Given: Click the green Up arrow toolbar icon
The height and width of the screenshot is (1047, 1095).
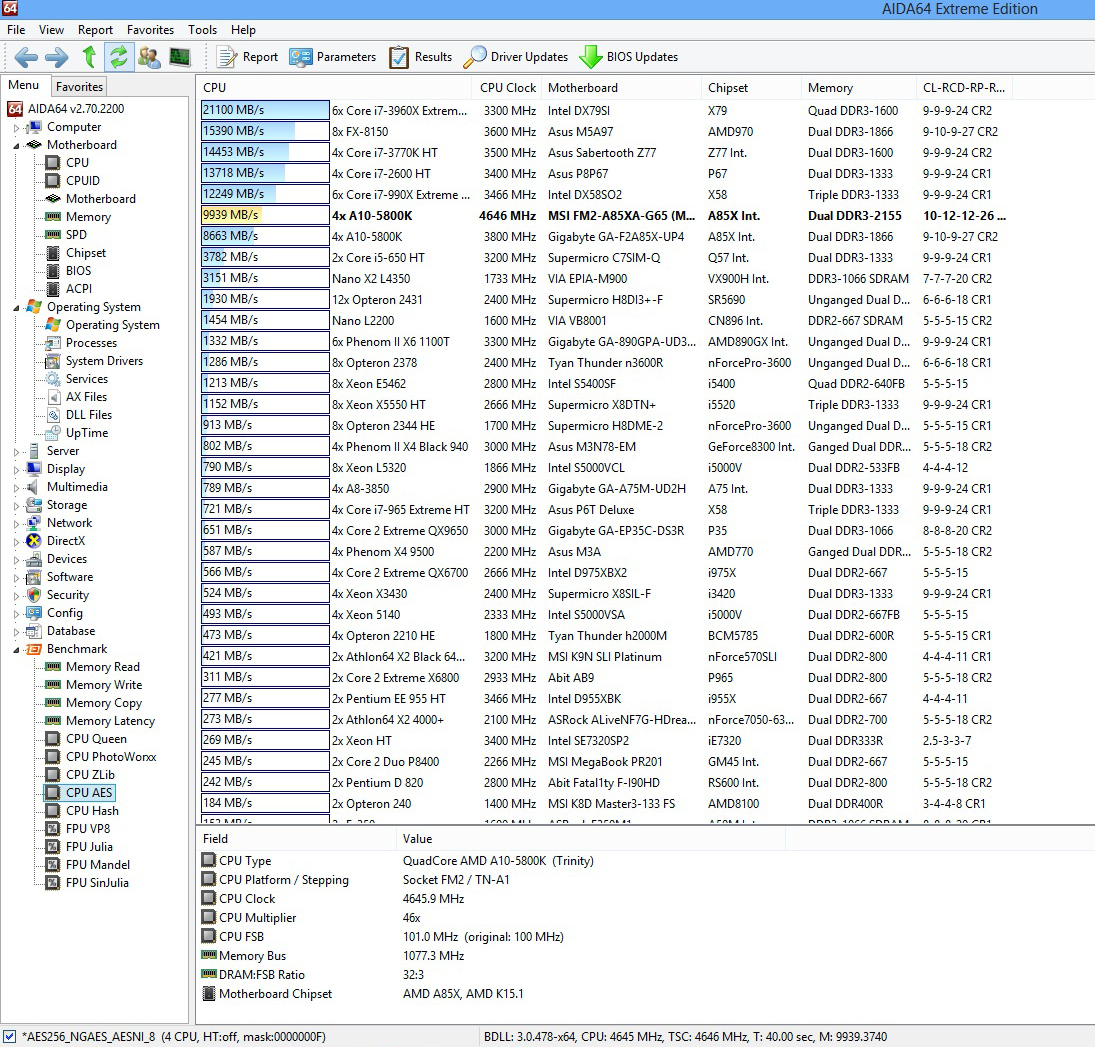Looking at the screenshot, I should pyautogui.click(x=89, y=57).
